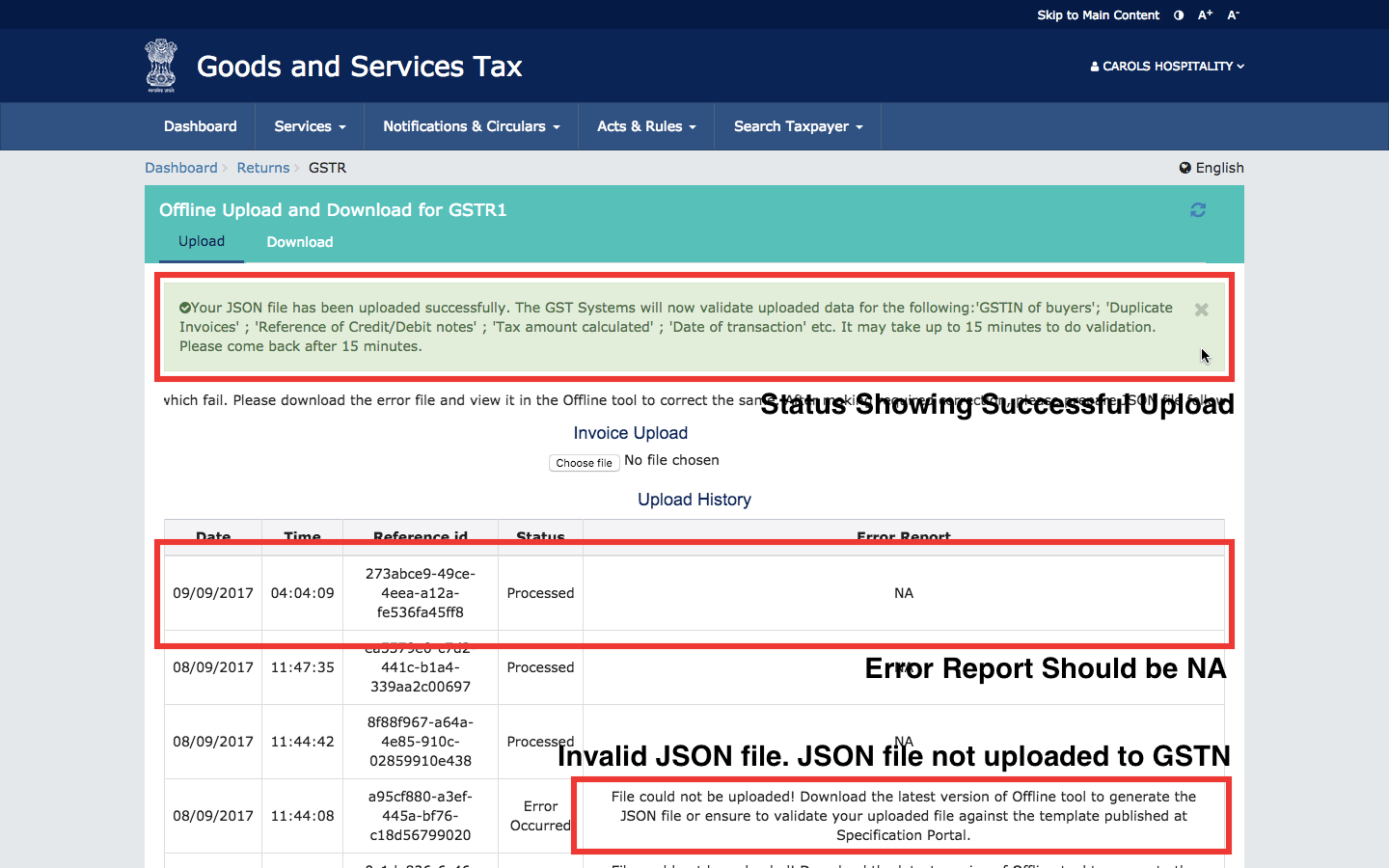Open the Acts & Rules dropdown
Image resolution: width=1389 pixels, height=868 pixels.
(x=645, y=126)
